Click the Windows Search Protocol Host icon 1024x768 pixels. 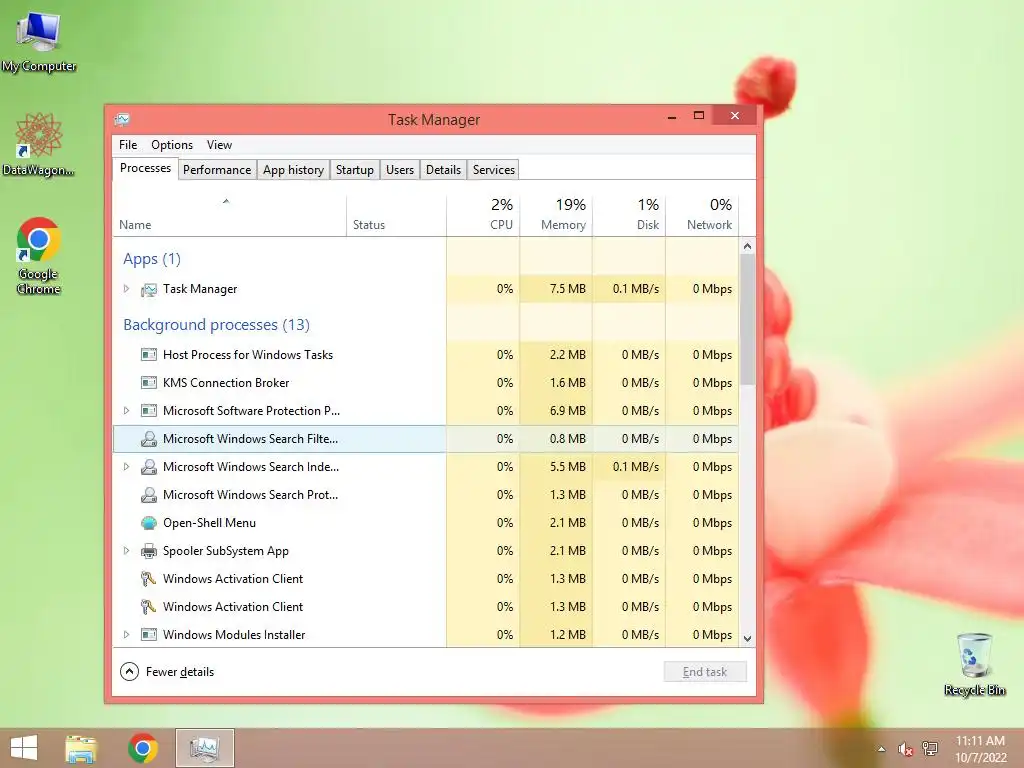tap(149, 495)
